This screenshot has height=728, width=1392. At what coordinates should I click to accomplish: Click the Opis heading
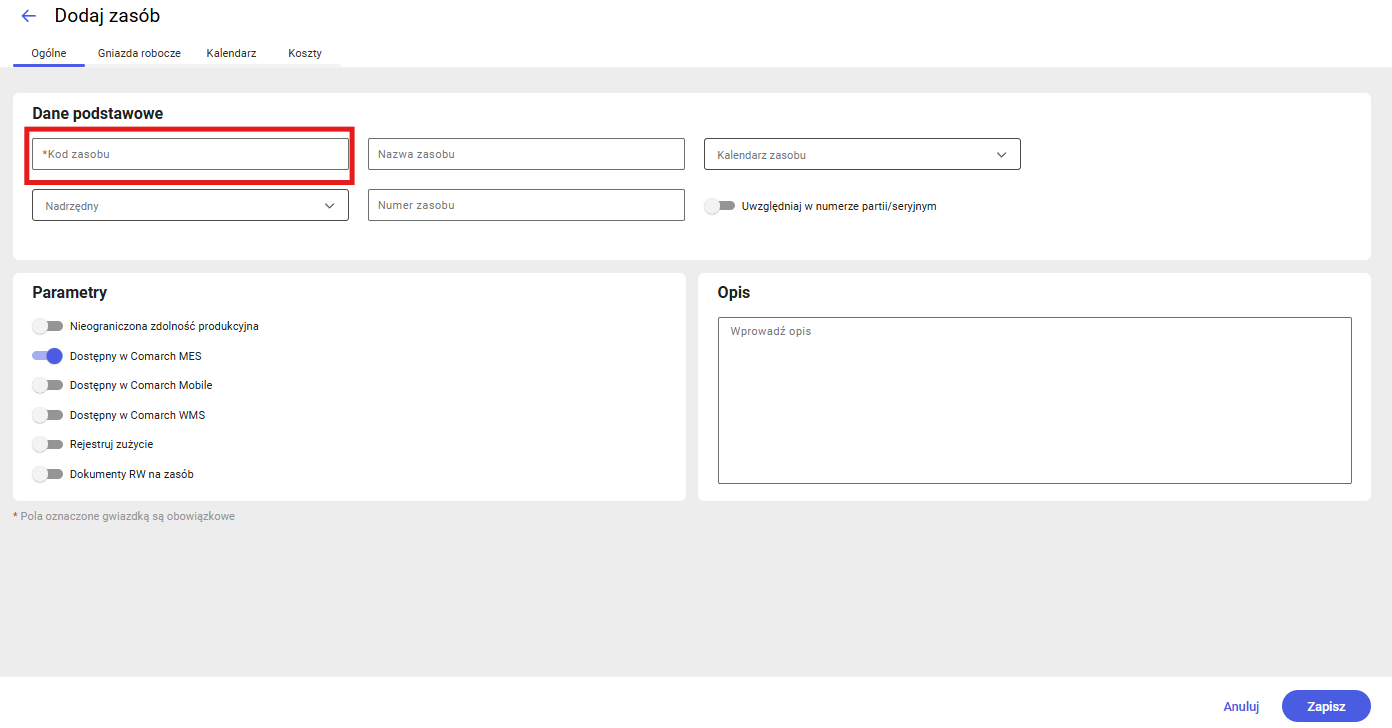click(734, 293)
